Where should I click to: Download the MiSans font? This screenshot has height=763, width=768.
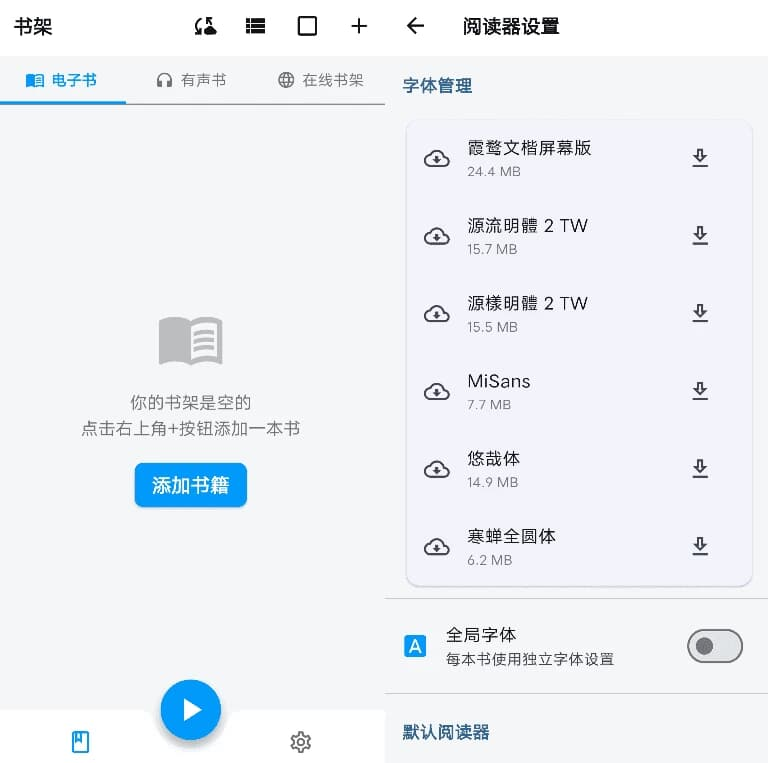coord(700,391)
